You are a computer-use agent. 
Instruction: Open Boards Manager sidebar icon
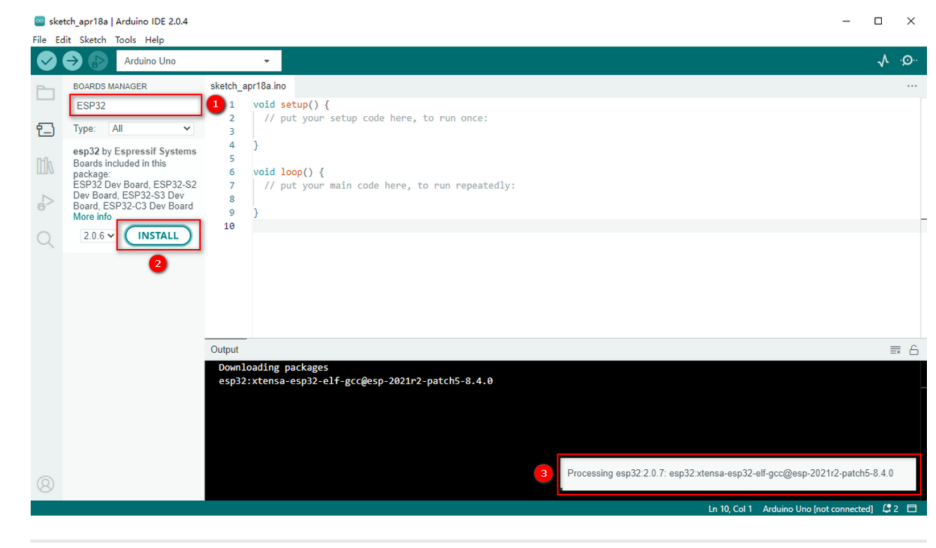pyautogui.click(x=45, y=130)
